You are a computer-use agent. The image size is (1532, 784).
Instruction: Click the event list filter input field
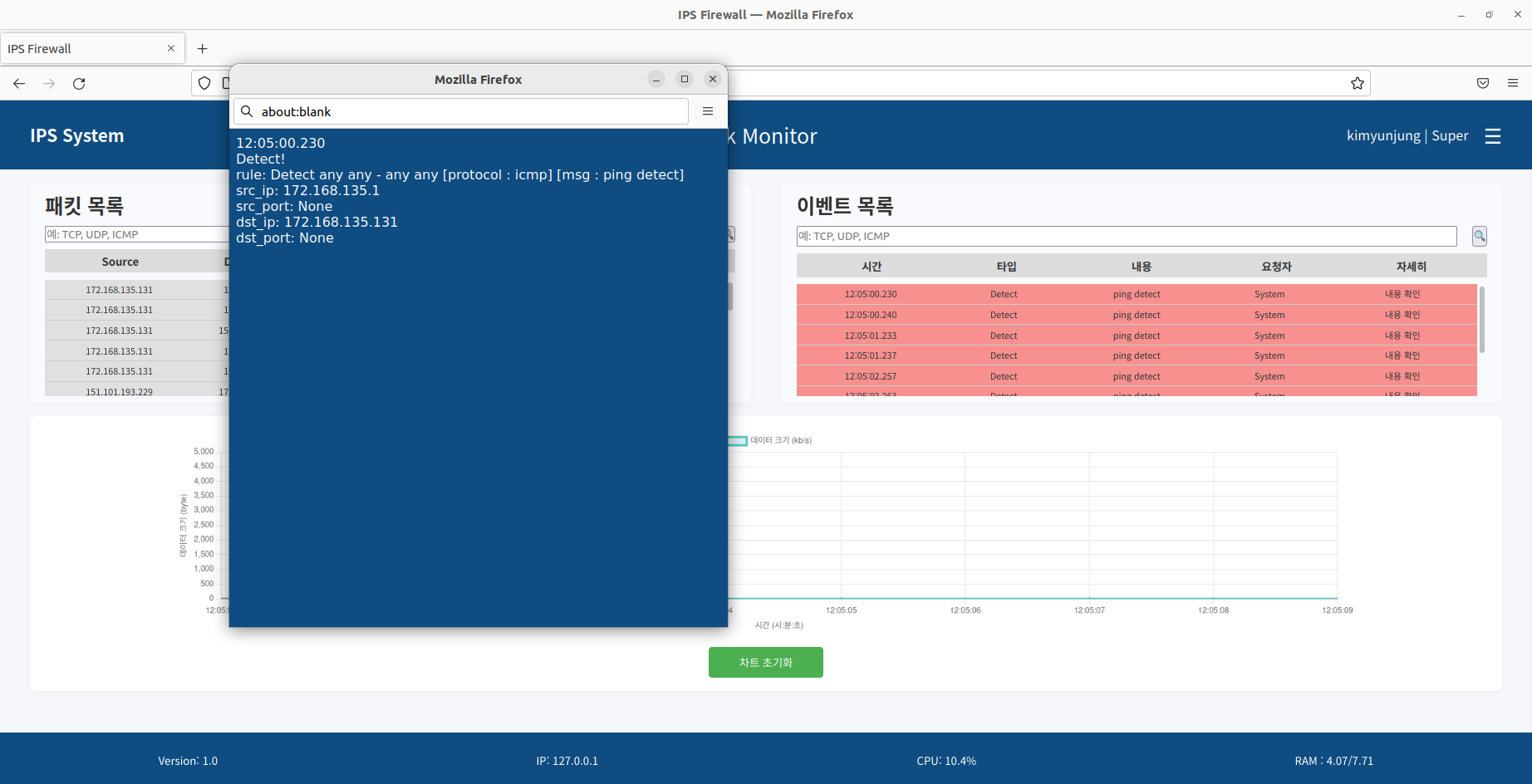click(x=1126, y=236)
